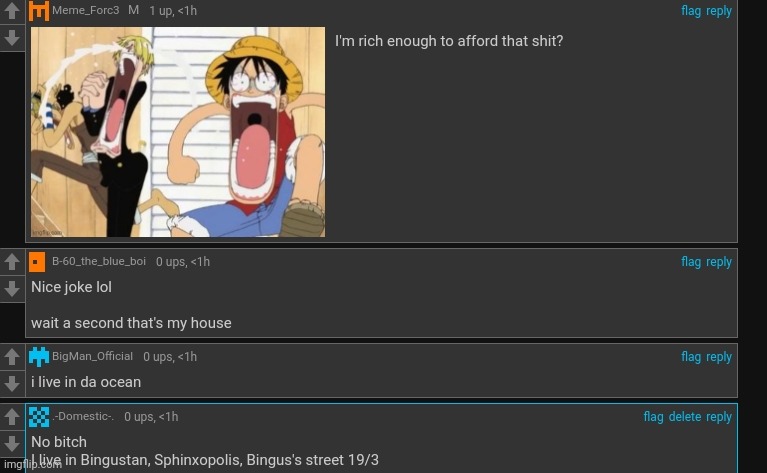Downvote -Domestic-.'s comment
The height and width of the screenshot is (473, 767).
[x=11, y=443]
